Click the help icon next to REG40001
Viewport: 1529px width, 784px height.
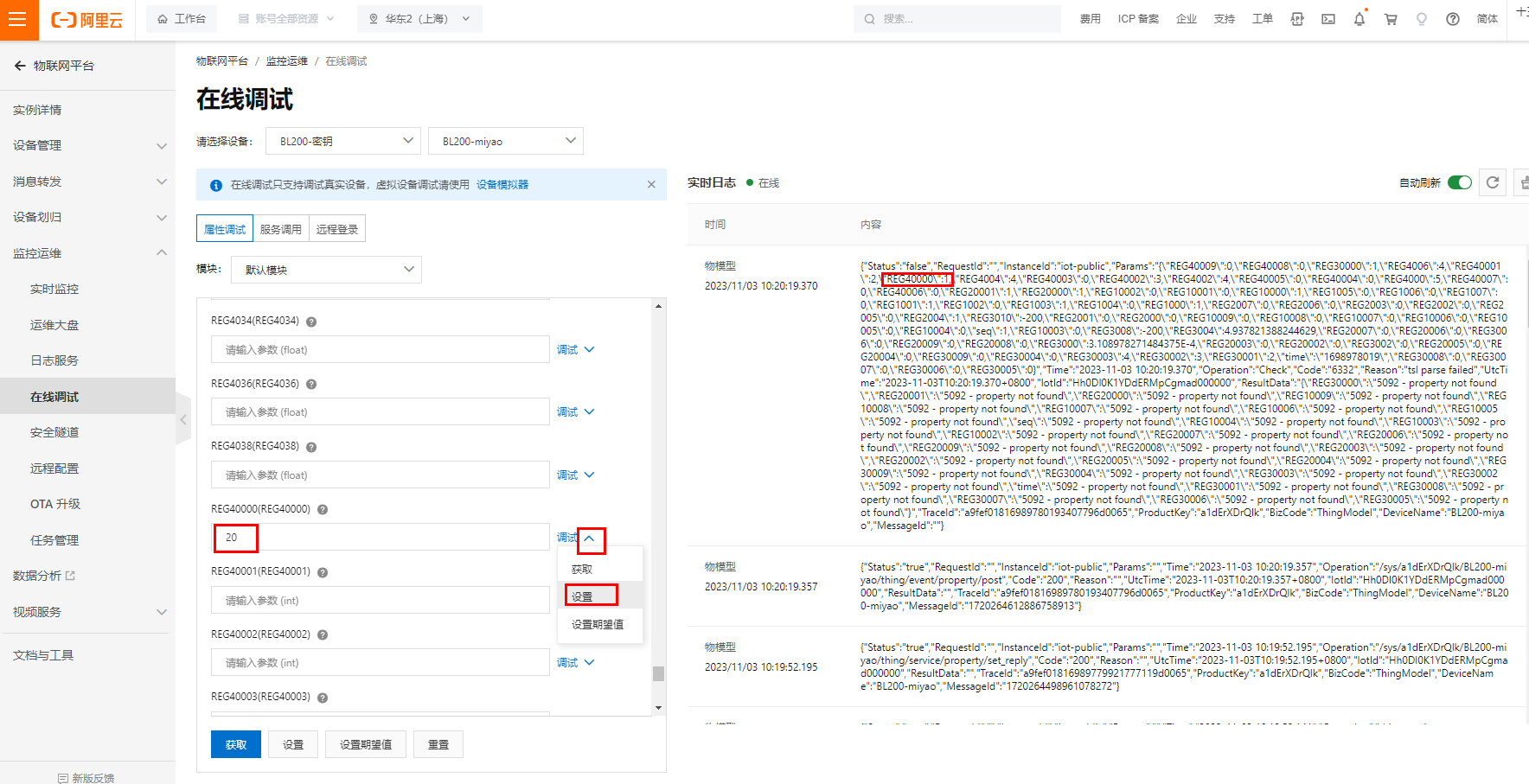pyautogui.click(x=323, y=572)
